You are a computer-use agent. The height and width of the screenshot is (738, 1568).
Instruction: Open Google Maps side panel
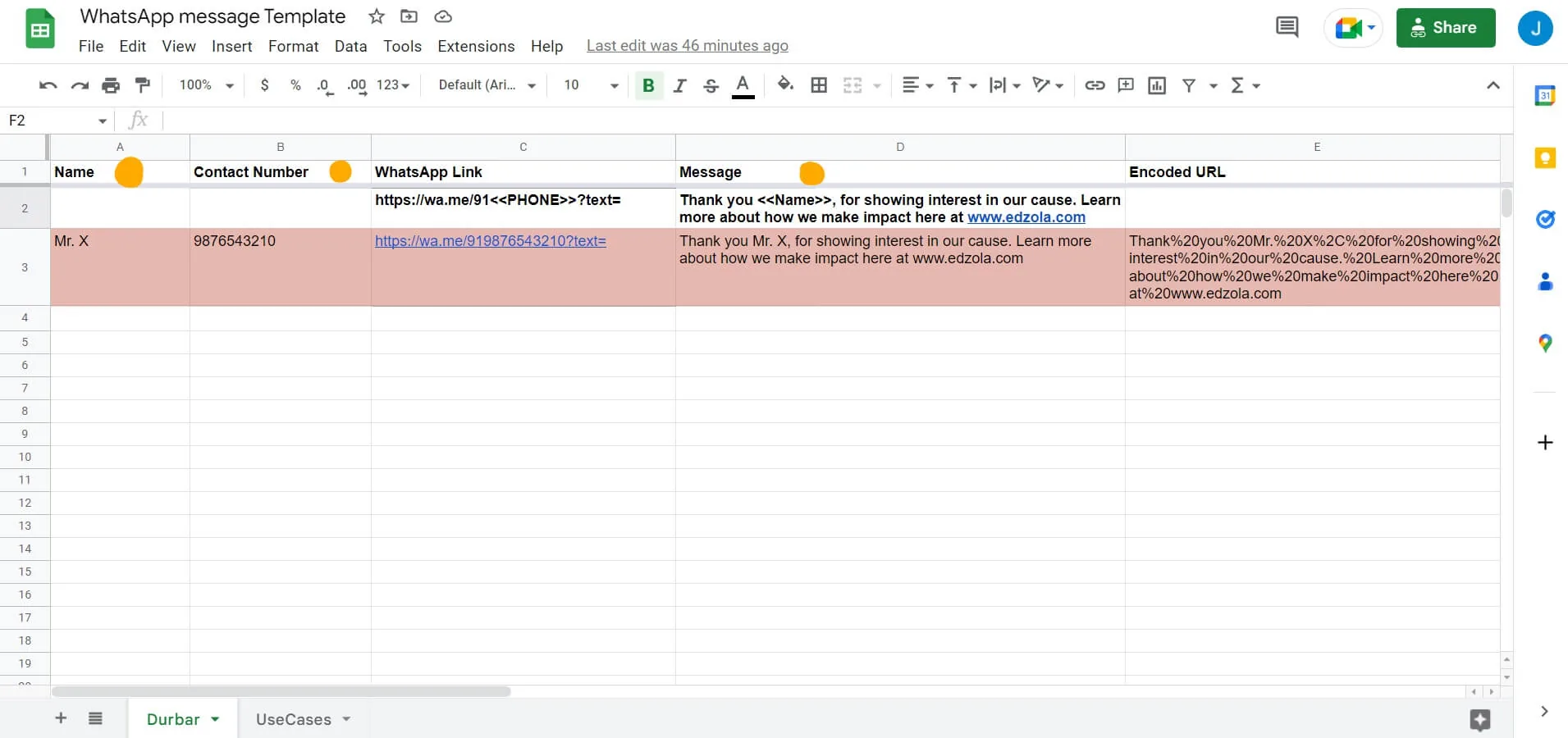tap(1545, 344)
